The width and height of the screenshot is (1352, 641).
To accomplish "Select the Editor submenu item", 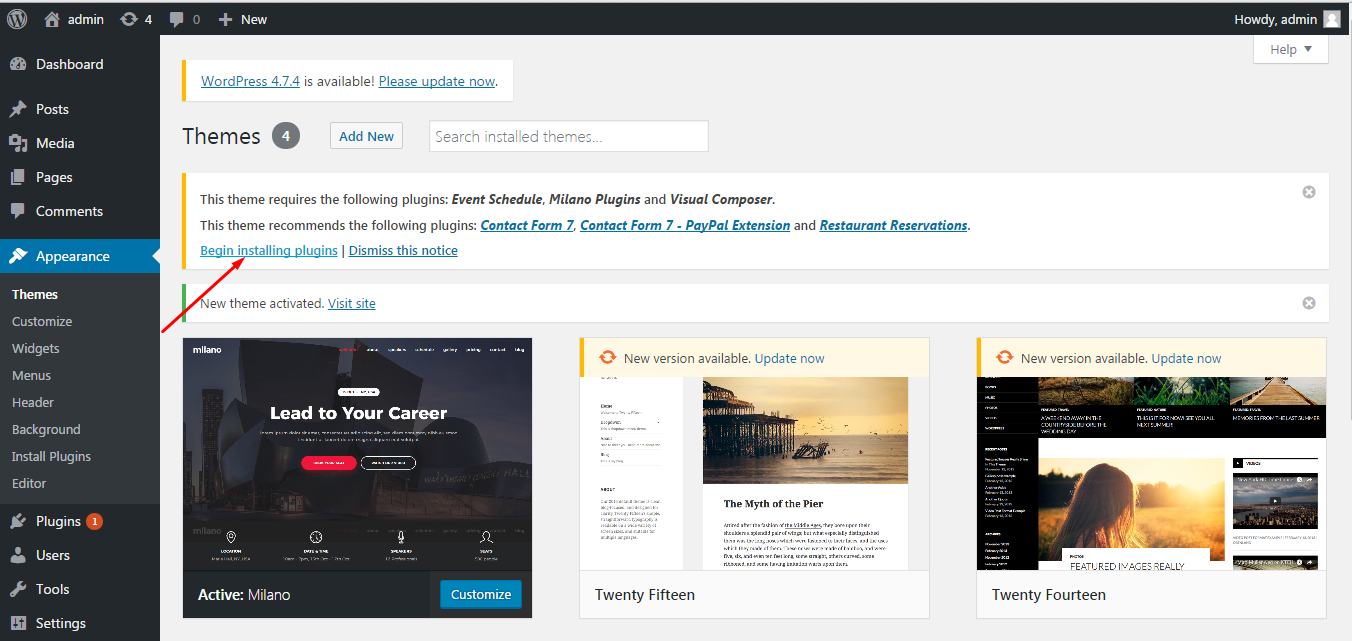I will (x=29, y=483).
